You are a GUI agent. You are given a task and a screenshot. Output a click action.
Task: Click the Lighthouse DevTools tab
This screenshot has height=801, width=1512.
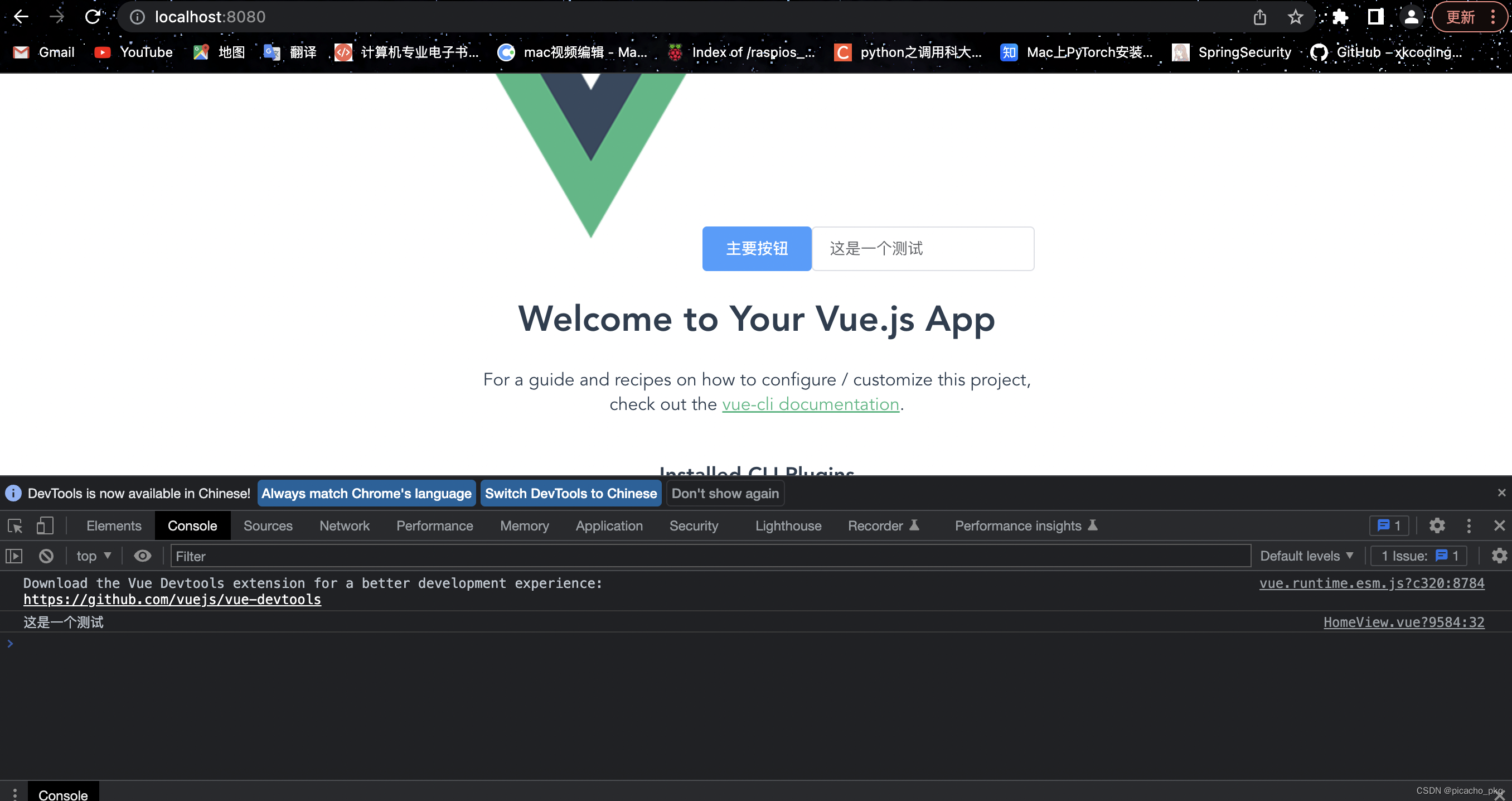pos(788,526)
